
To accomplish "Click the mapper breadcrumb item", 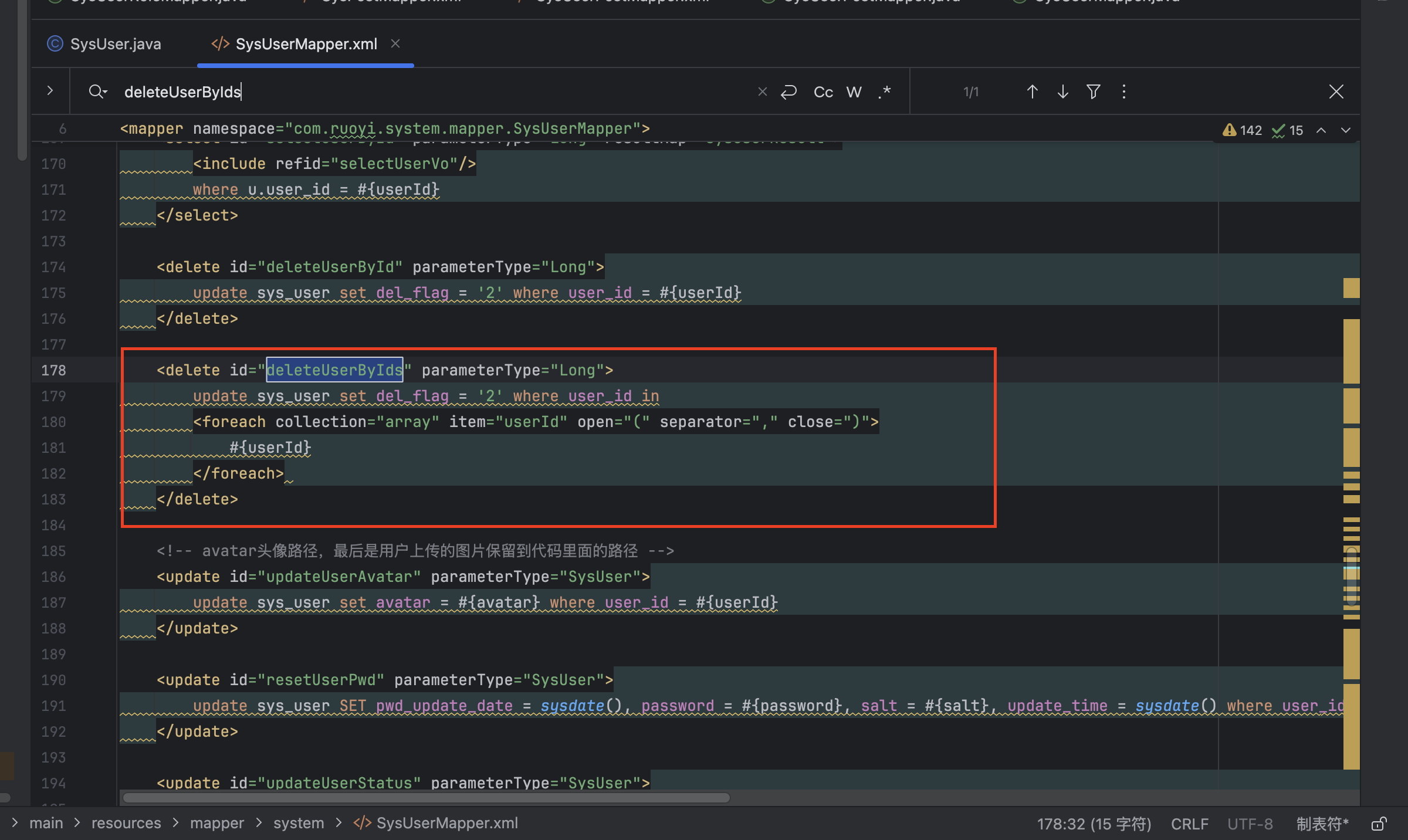I will pos(216,823).
